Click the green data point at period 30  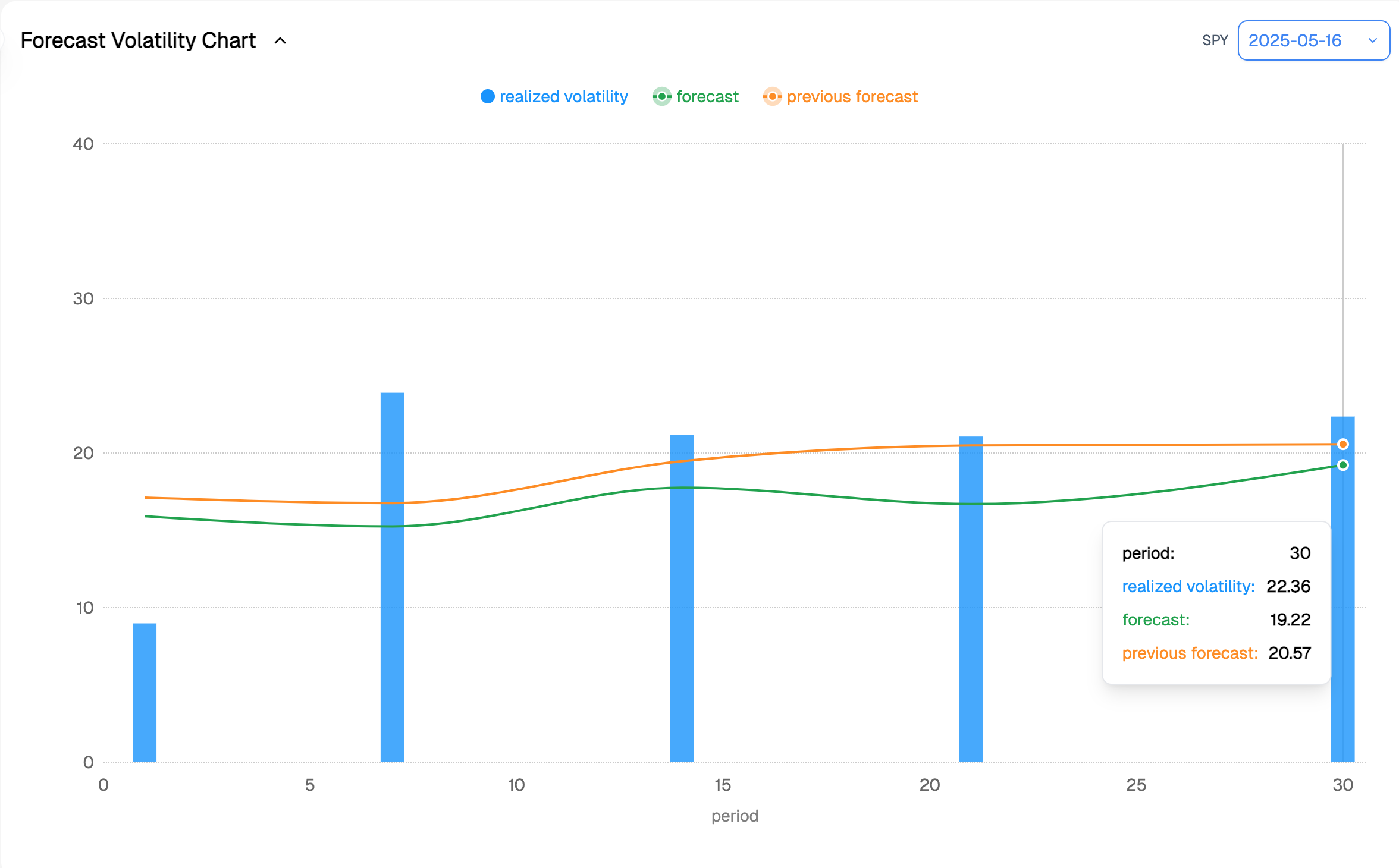(1342, 465)
